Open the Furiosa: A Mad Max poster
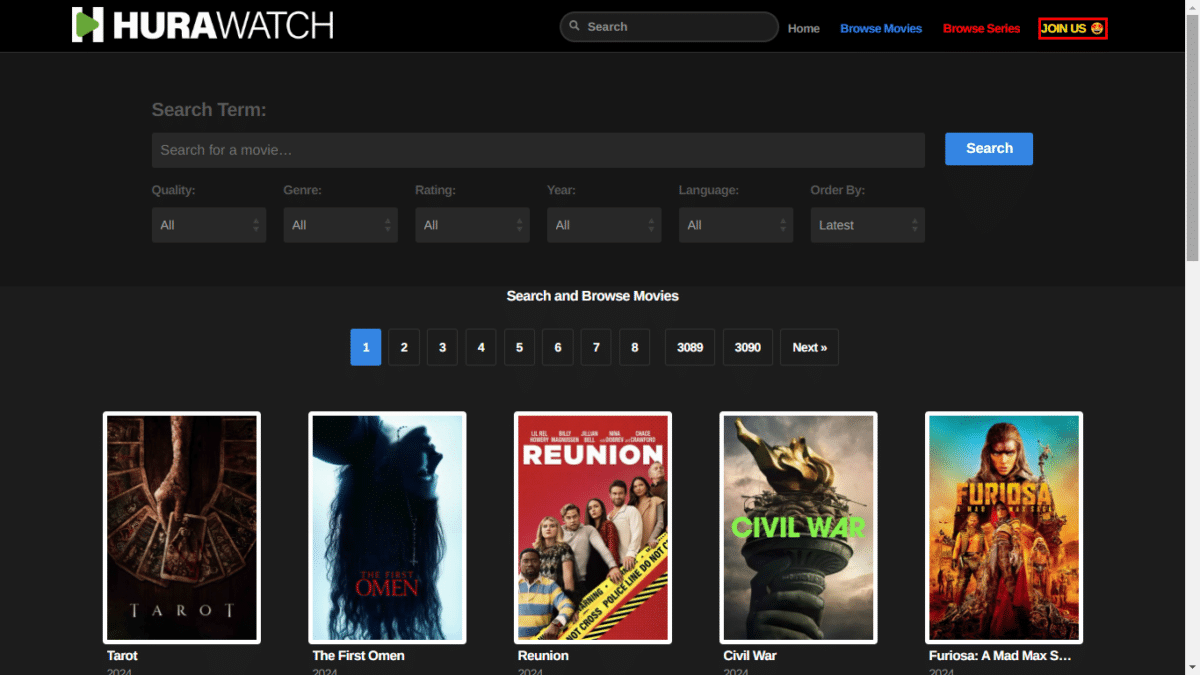1200x675 pixels. (x=1003, y=527)
